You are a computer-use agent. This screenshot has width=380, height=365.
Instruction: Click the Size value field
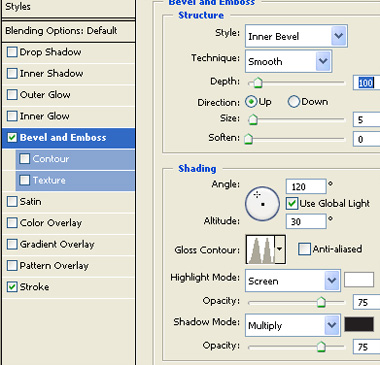(367, 120)
